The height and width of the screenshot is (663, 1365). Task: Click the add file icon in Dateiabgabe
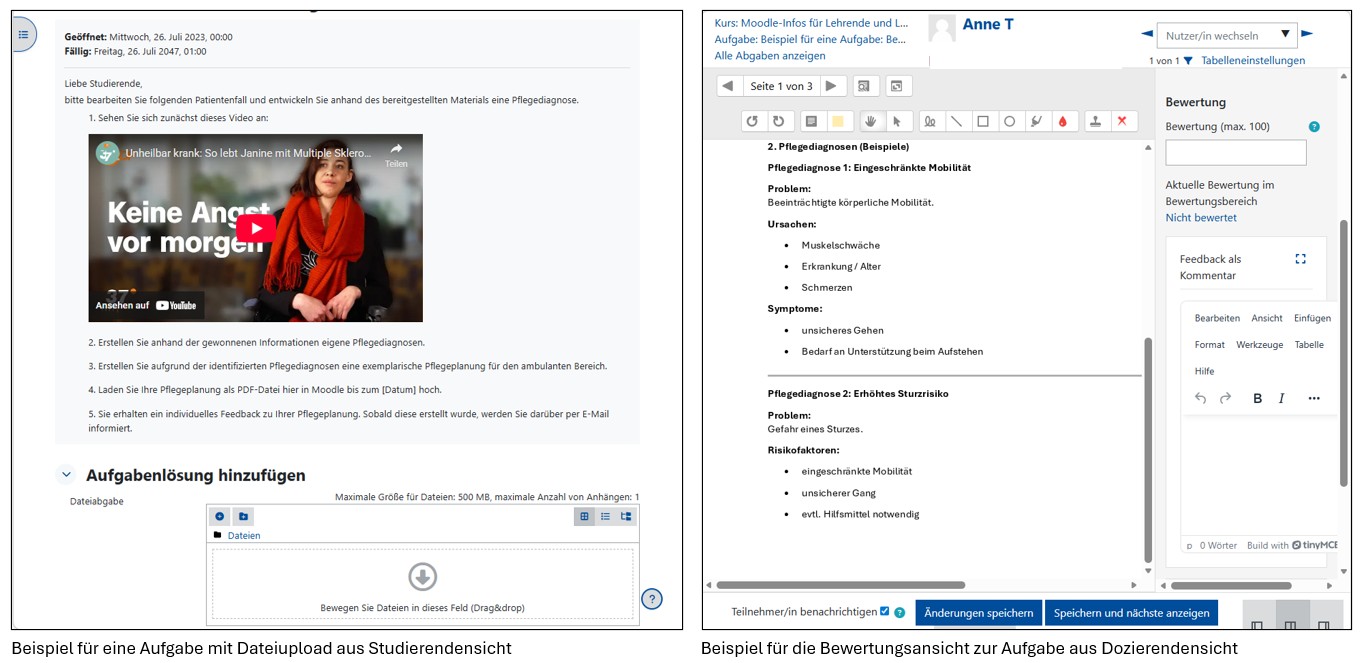coord(219,516)
